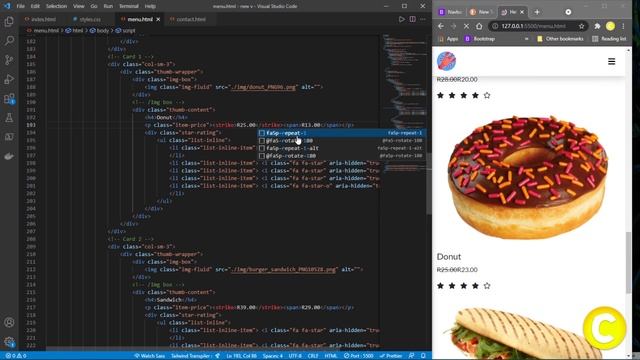
Task: Click the notifications bell in status bar
Action: tap(423, 356)
